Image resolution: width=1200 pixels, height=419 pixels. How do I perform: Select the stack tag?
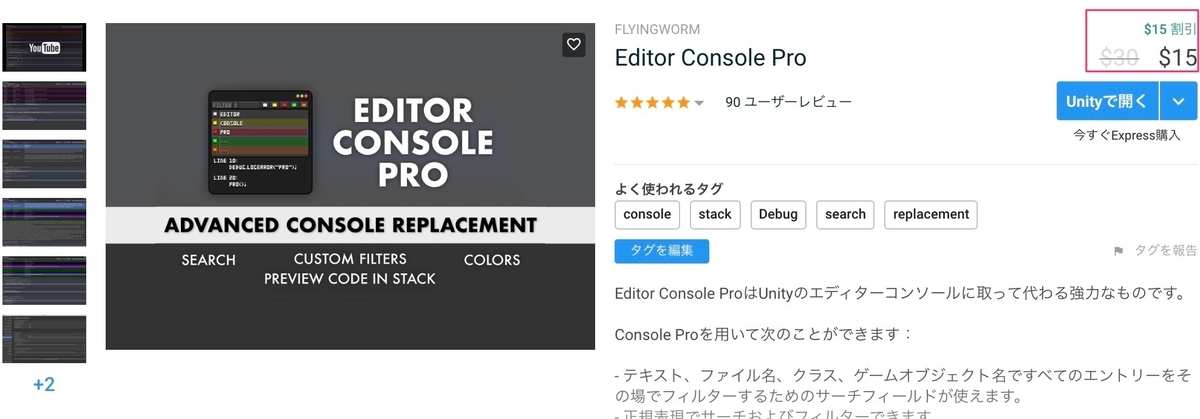[715, 214]
